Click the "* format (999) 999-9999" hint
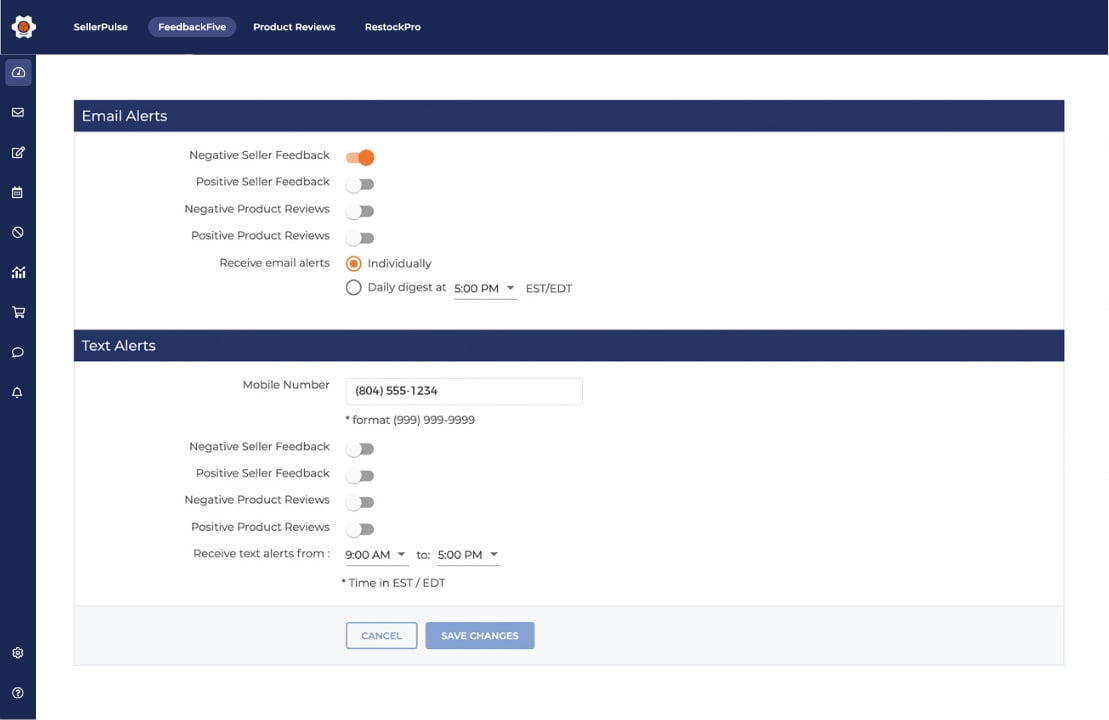Viewport: 1109px width, 720px height. pos(410,420)
